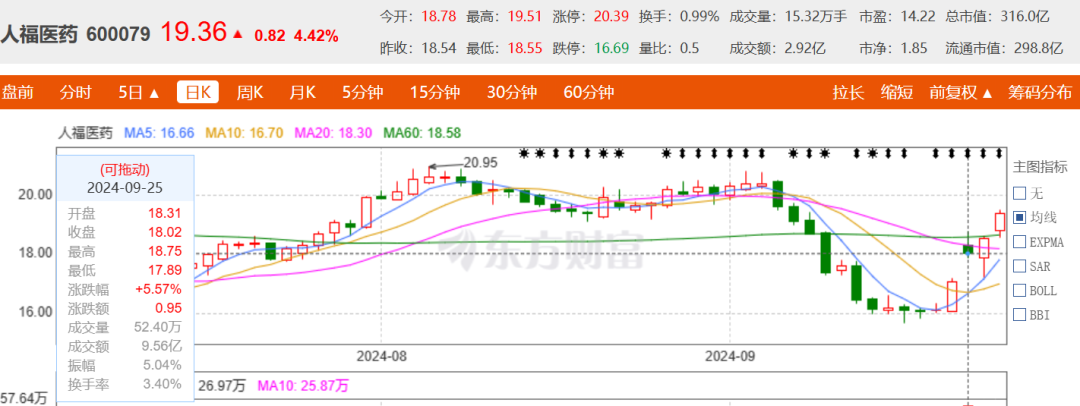This screenshot has height=406, width=1080.
Task: Open the 筹码分布 chip distribution view
Action: 1040,93
